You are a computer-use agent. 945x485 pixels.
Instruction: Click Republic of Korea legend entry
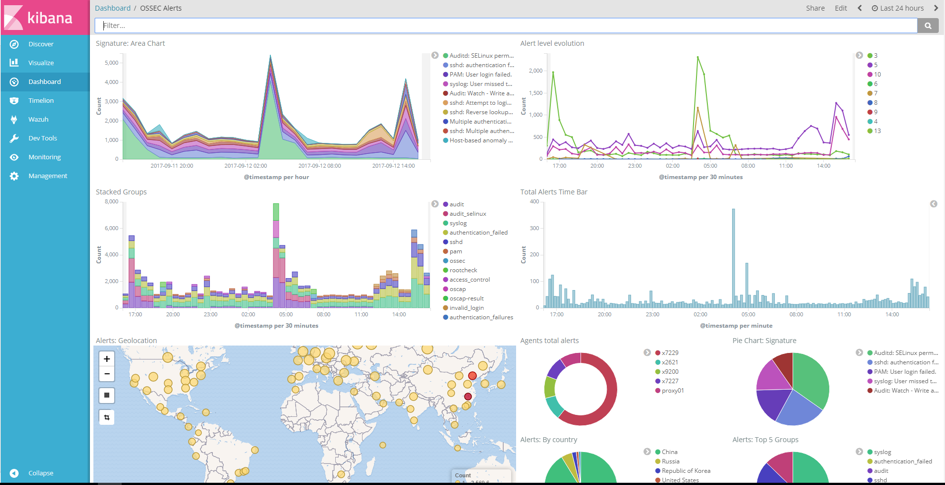683,471
